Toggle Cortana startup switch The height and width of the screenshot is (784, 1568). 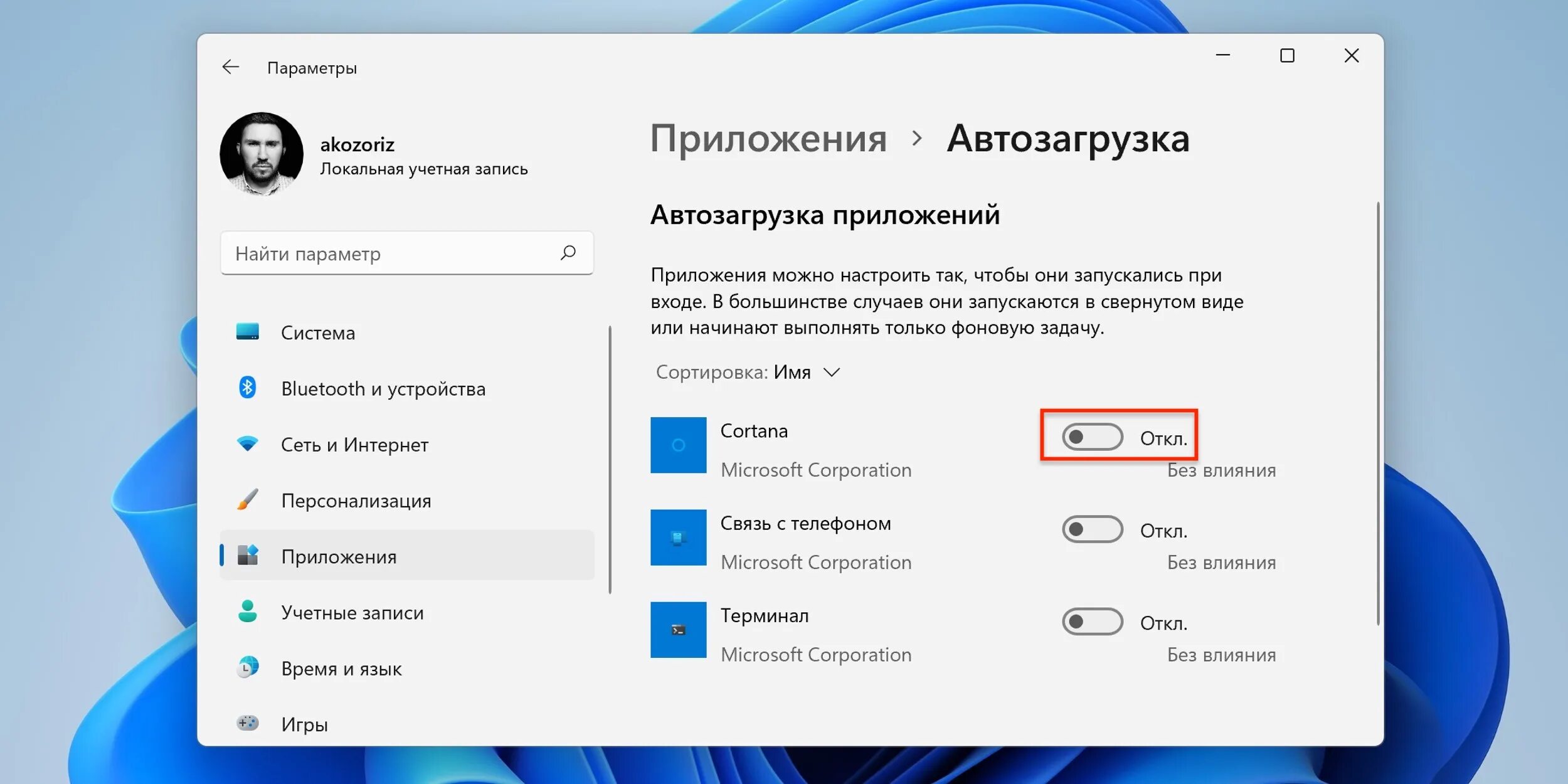(x=1092, y=437)
